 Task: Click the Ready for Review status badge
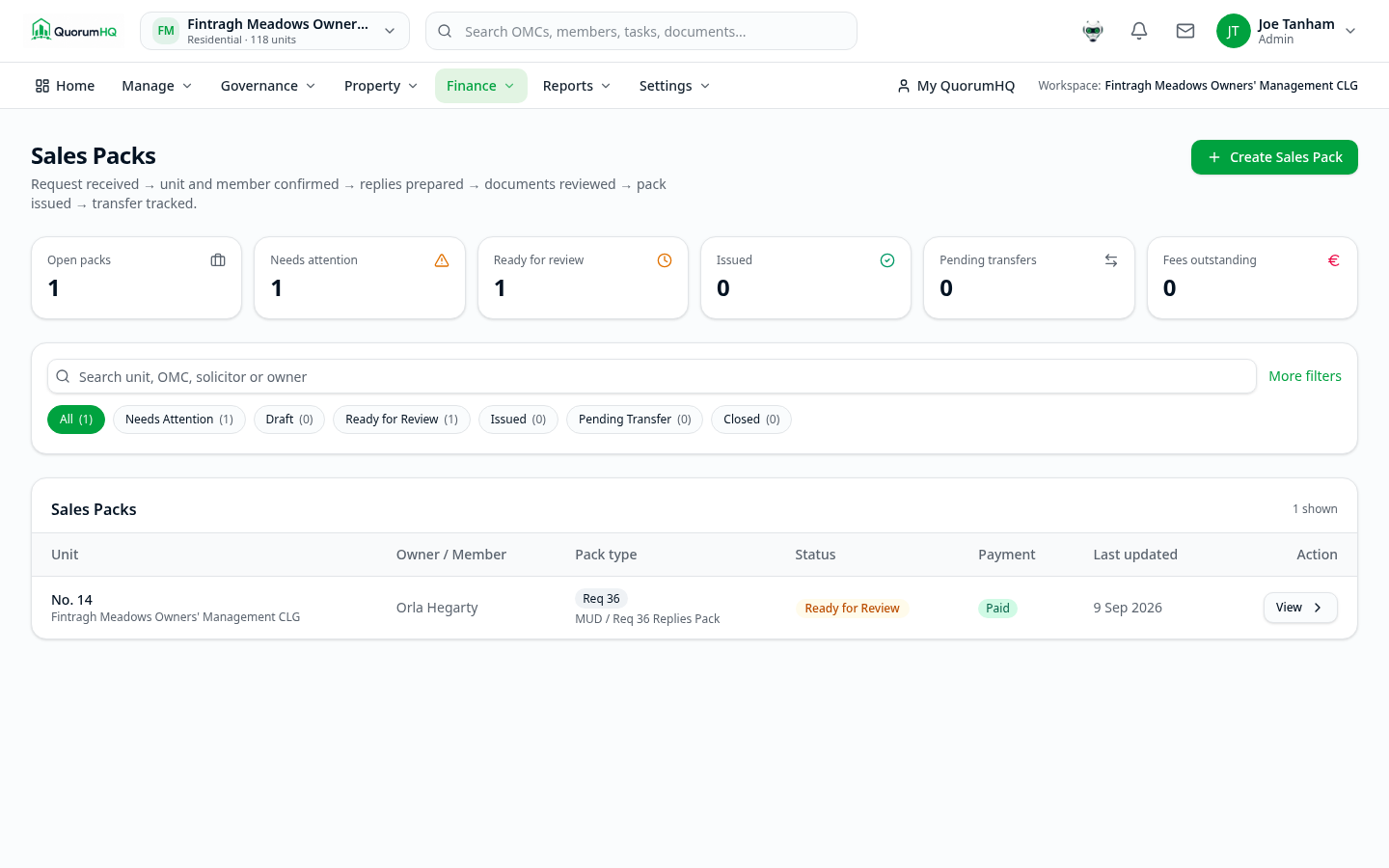coord(852,609)
